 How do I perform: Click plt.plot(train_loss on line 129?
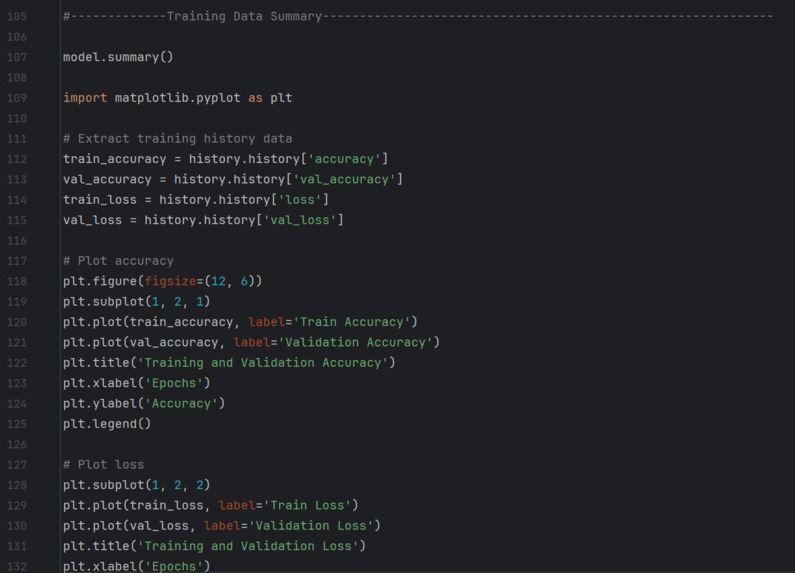[x=133, y=506]
